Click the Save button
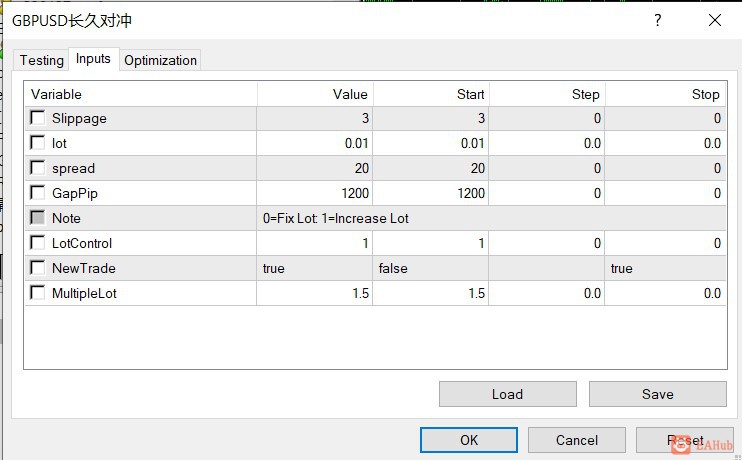Viewport: 742px width, 460px height. (x=658, y=394)
